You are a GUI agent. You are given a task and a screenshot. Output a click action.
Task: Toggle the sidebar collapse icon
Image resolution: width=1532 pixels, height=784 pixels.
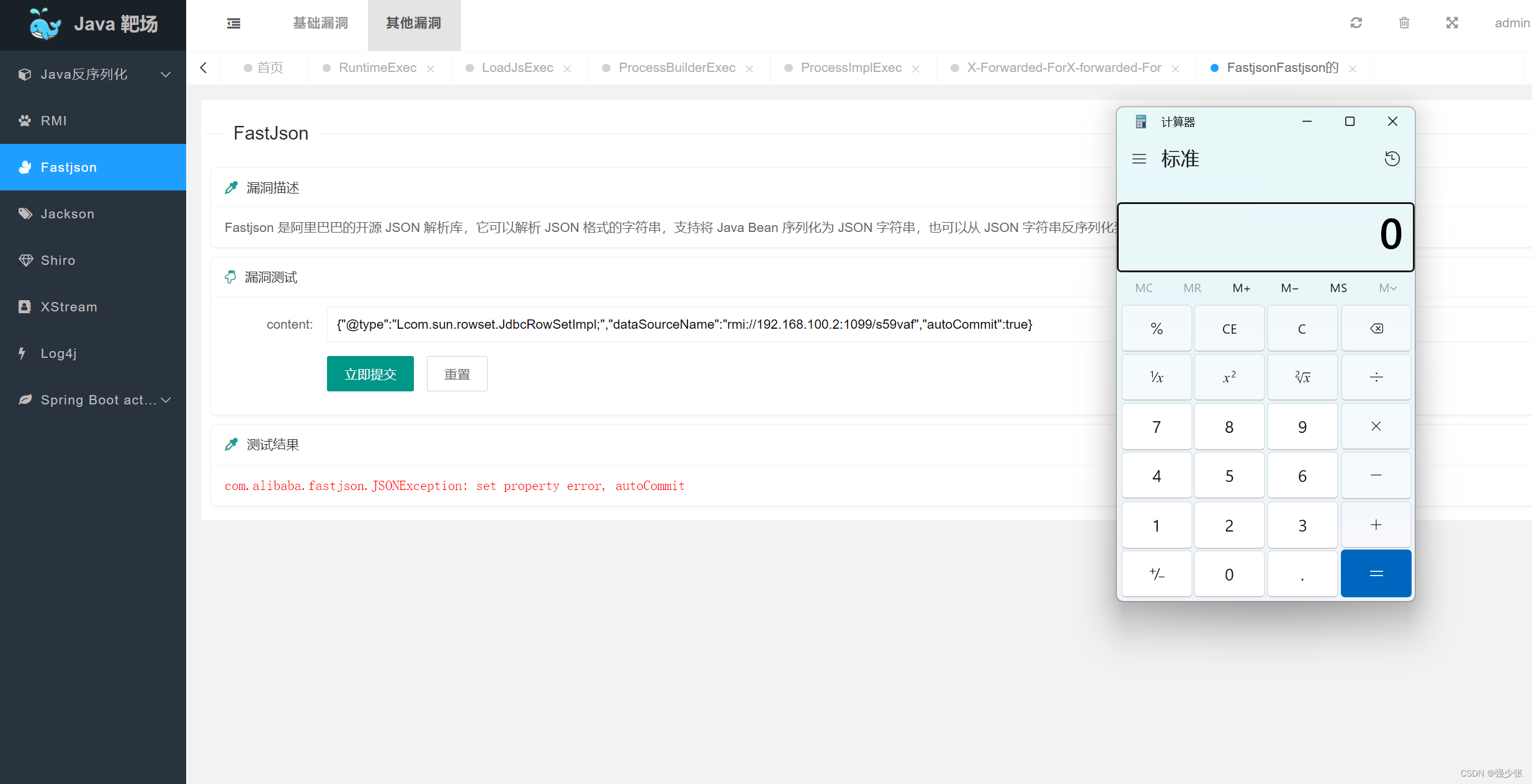click(233, 23)
